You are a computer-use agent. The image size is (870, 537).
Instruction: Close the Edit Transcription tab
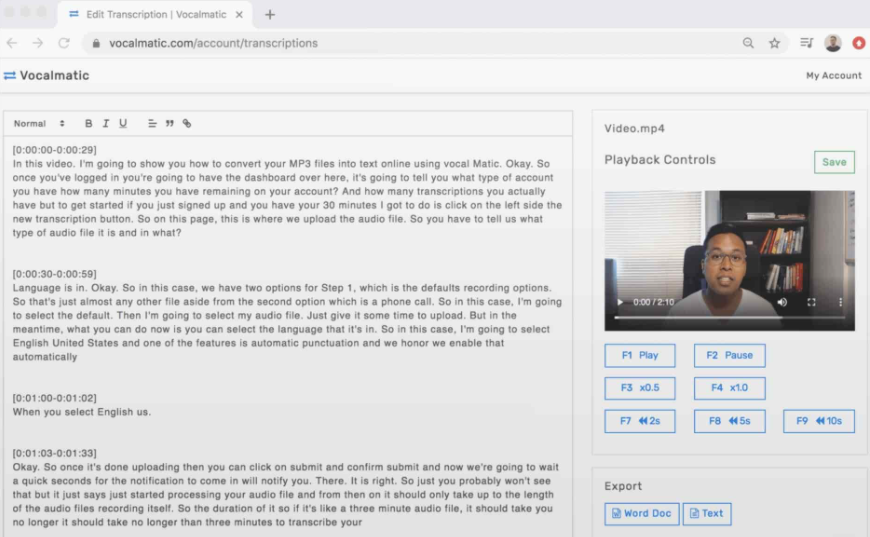pyautogui.click(x=239, y=14)
